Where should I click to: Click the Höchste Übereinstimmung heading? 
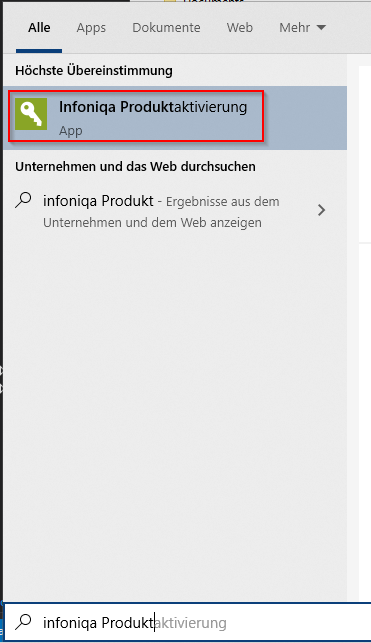coord(94,71)
